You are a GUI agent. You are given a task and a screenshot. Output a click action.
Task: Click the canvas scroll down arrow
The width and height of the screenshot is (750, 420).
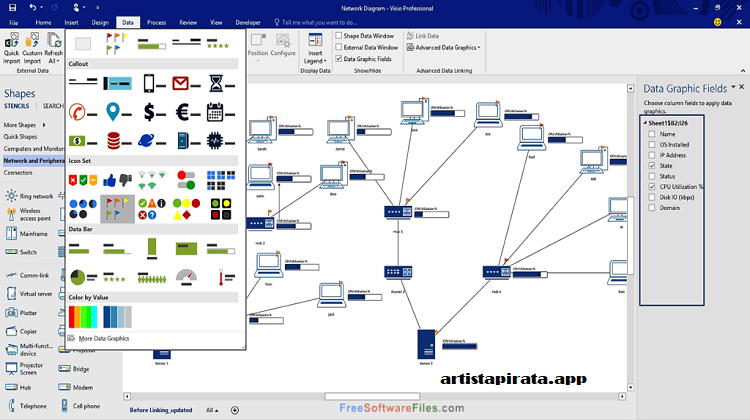click(630, 387)
